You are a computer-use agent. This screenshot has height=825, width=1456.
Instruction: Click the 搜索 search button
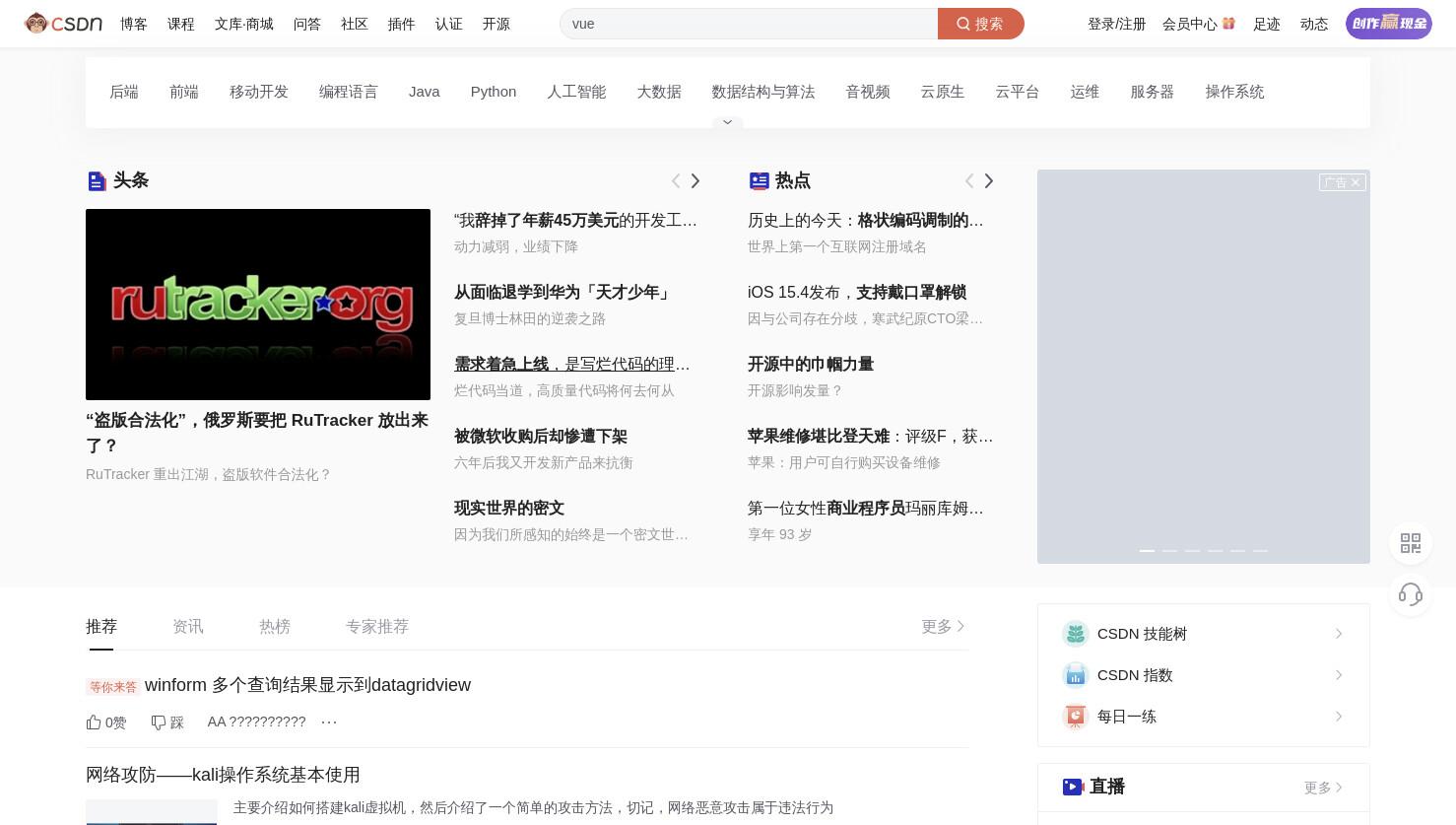pos(980,24)
